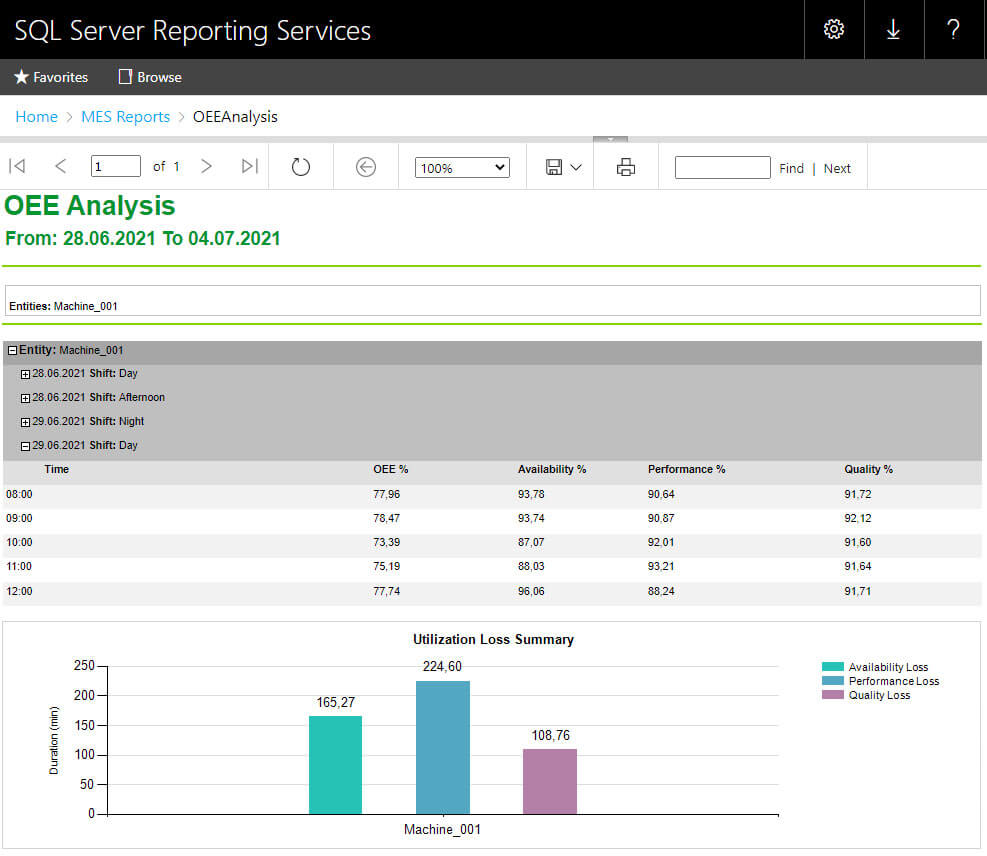
Task: Click OEEAnalysis breadcrumb text
Action: click(235, 117)
